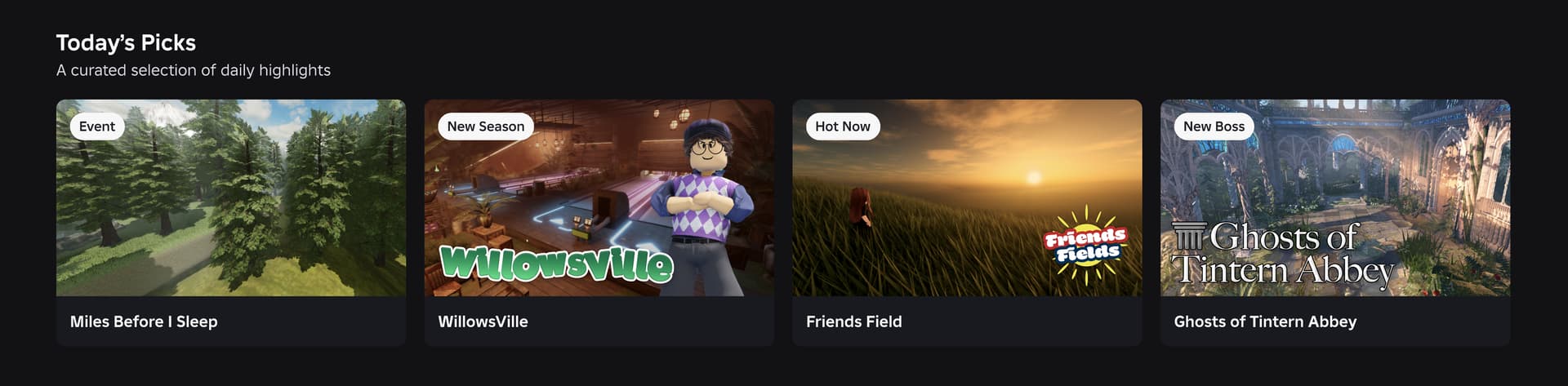
Task: Open the Miles Before I Sleep title link
Action: [144, 322]
